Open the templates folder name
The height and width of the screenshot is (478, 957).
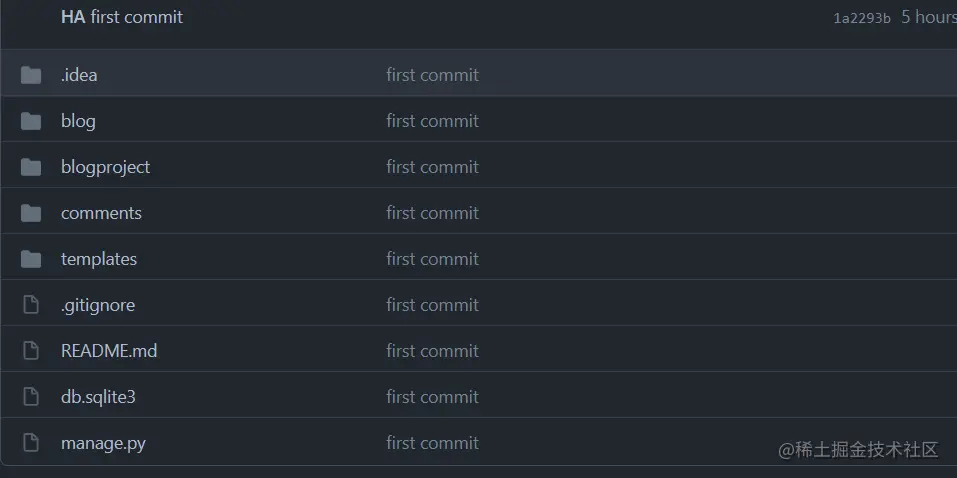pos(98,259)
